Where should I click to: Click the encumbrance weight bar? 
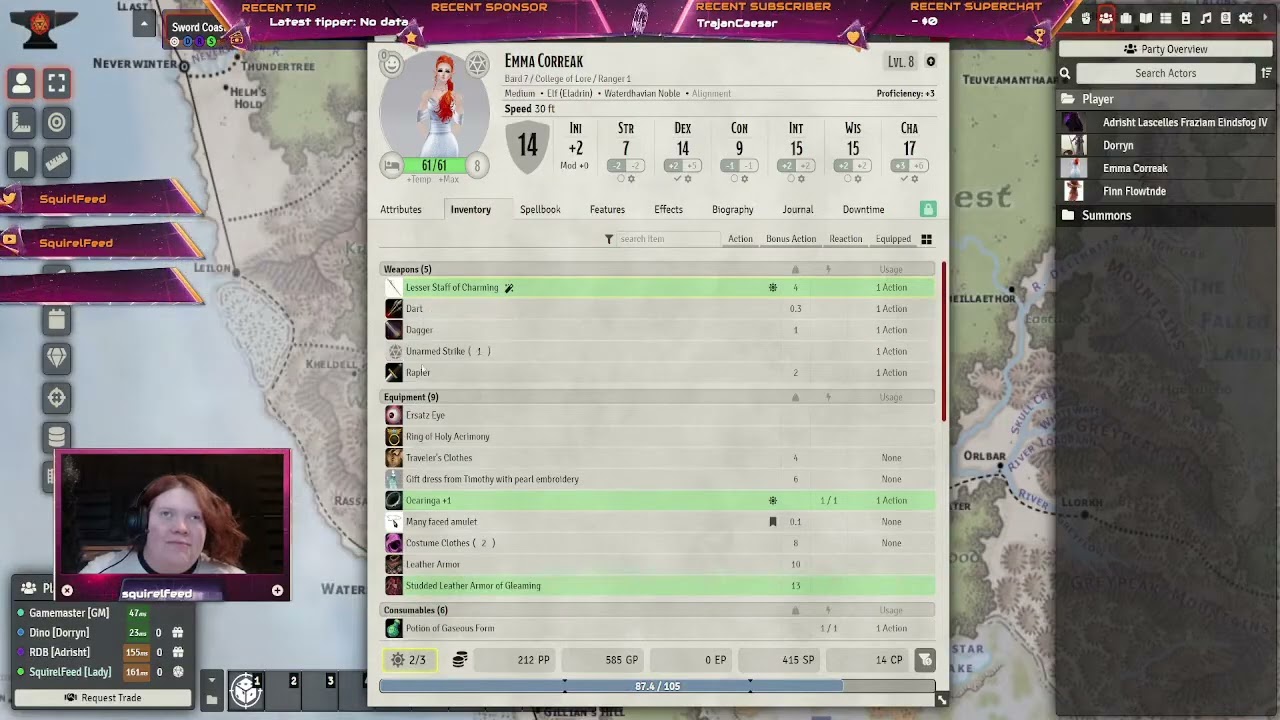(x=657, y=687)
